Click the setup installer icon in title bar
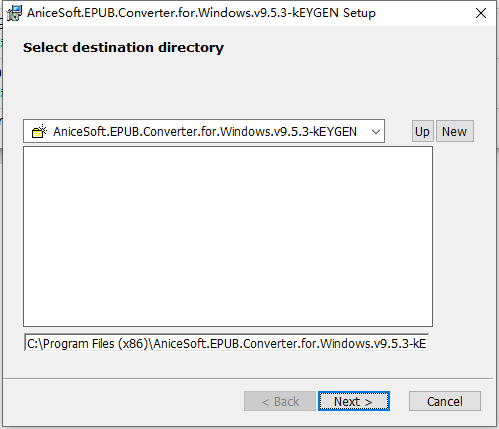This screenshot has width=499, height=429. [14, 13]
